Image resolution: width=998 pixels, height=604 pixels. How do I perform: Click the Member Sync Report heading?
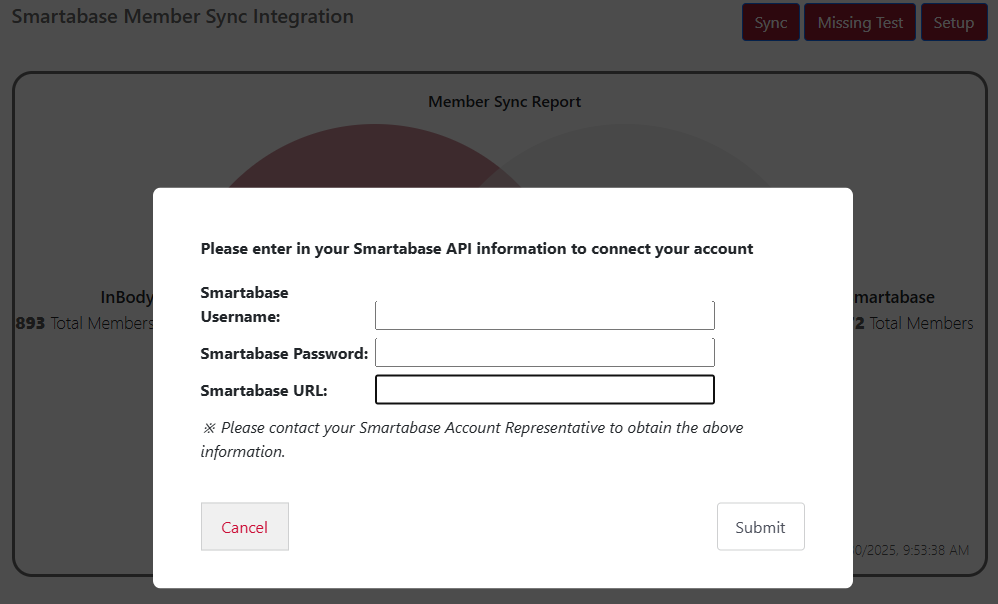pos(504,102)
